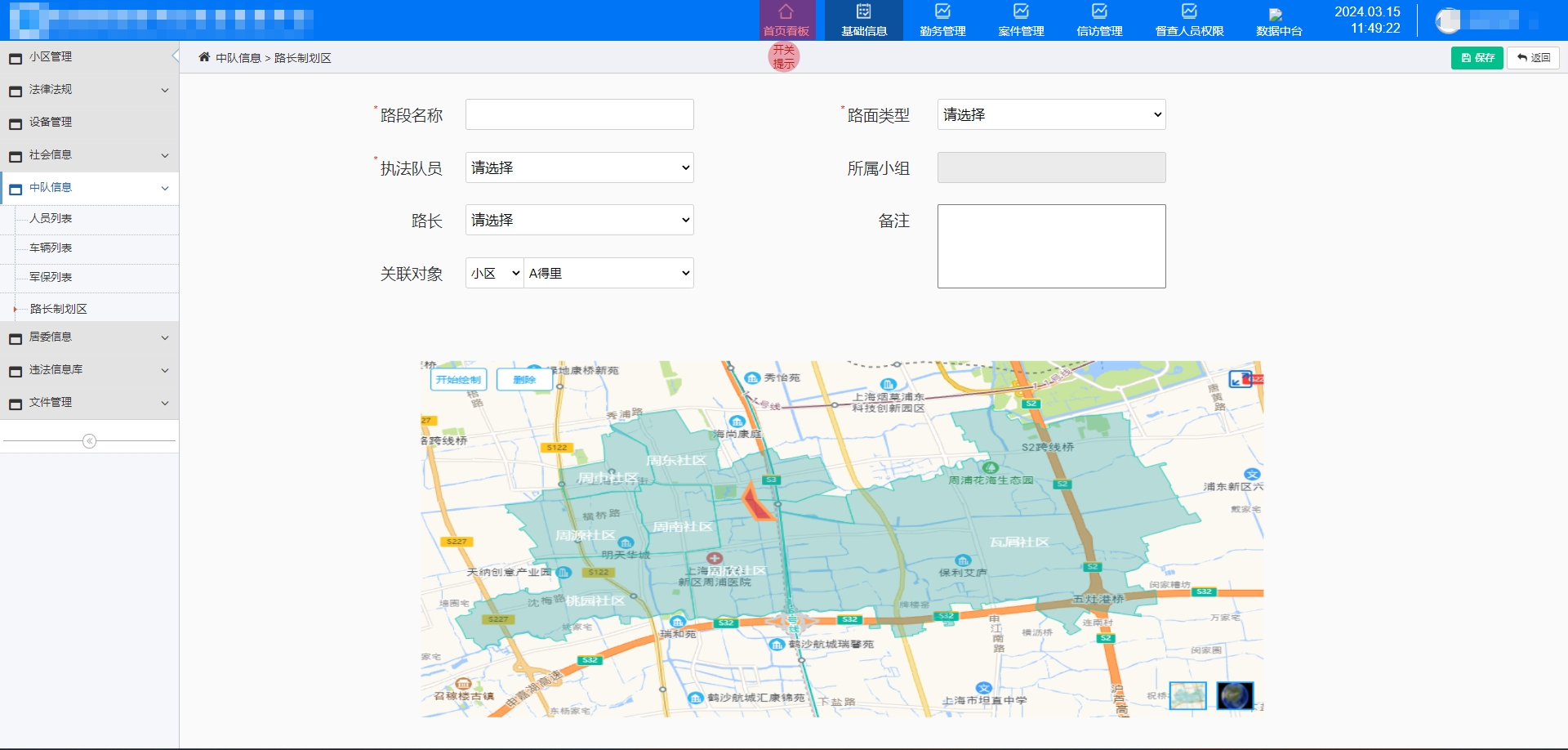The image size is (1568, 750).
Task: Click the 社会信息 sidebar window icon
Action: [16, 156]
